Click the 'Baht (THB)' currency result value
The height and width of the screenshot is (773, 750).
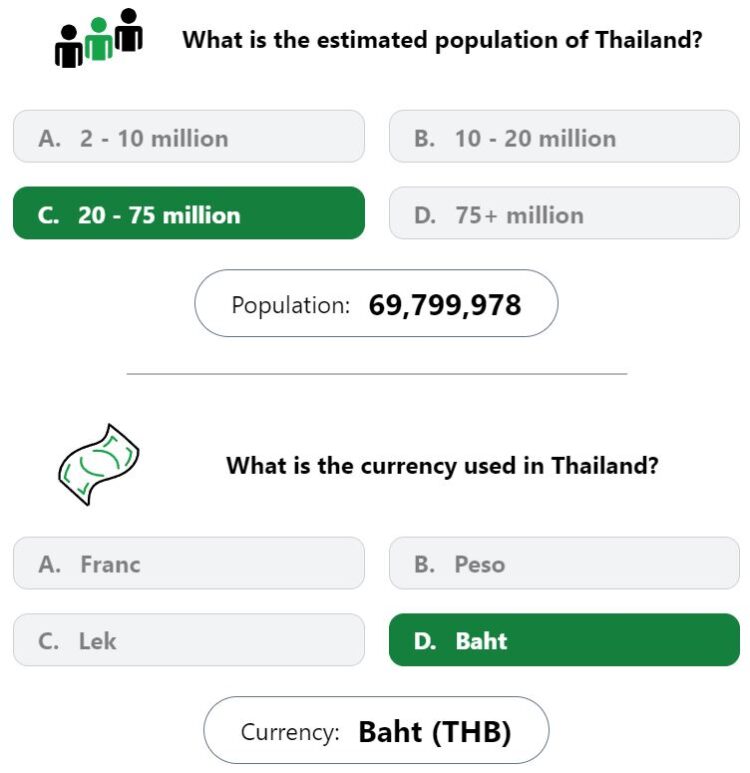pyautogui.click(x=435, y=732)
